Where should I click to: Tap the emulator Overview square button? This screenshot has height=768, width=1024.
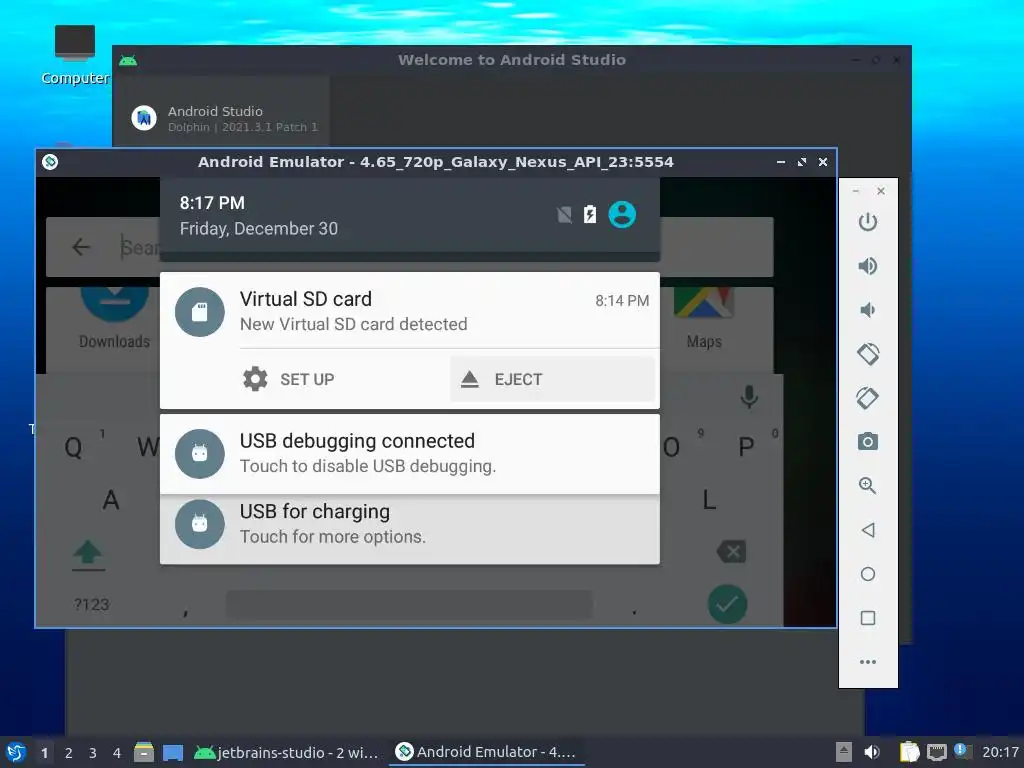(x=867, y=618)
